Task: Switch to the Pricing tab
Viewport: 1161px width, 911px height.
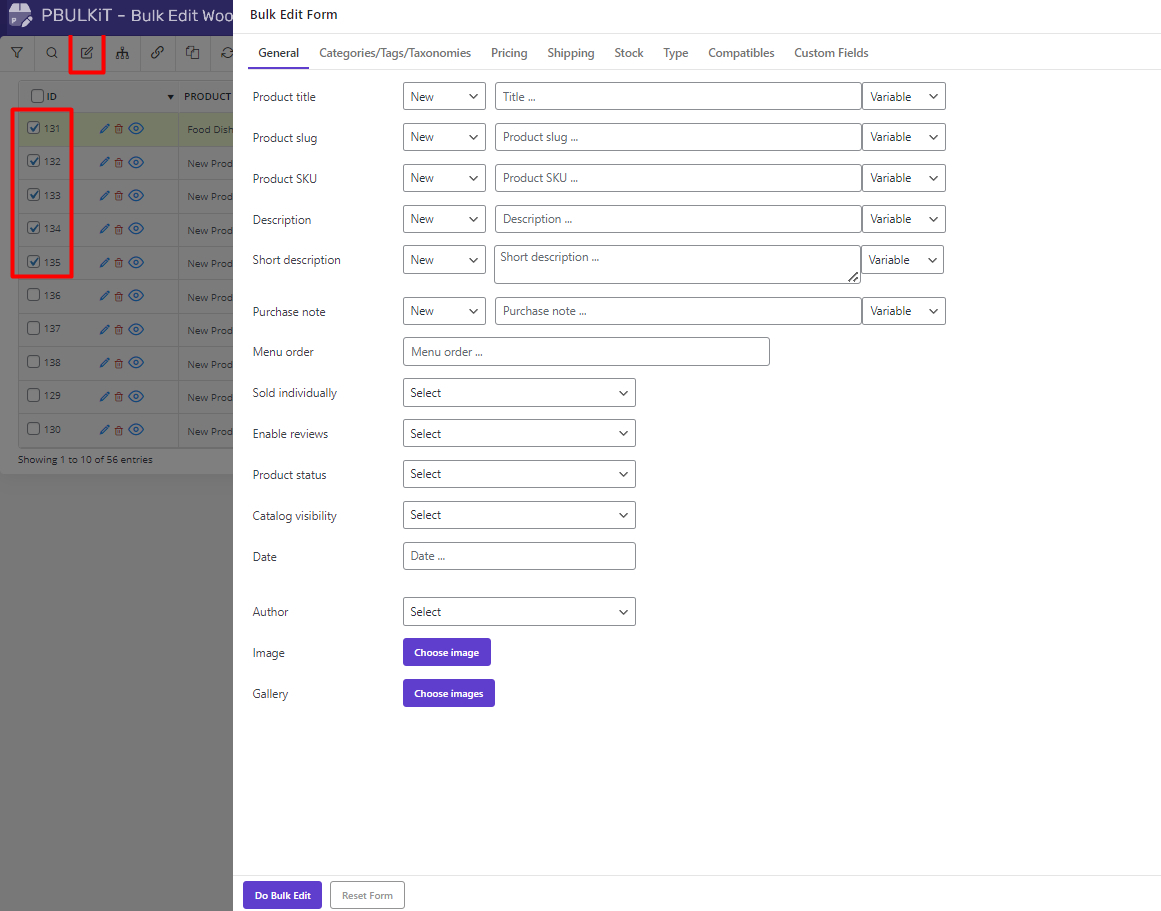Action: click(509, 53)
